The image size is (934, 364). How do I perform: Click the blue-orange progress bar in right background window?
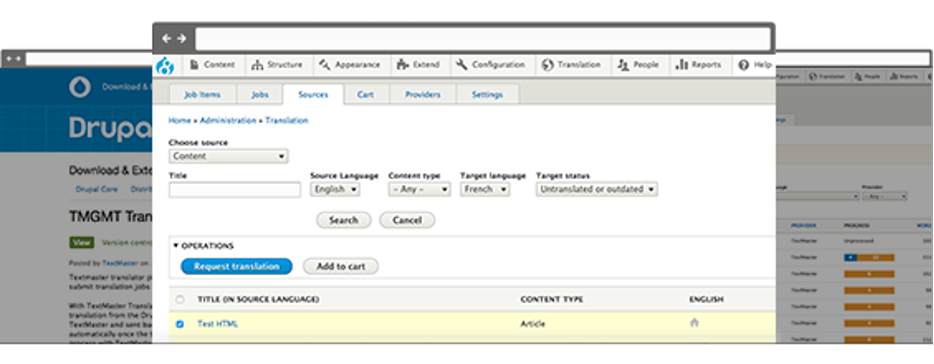click(869, 257)
